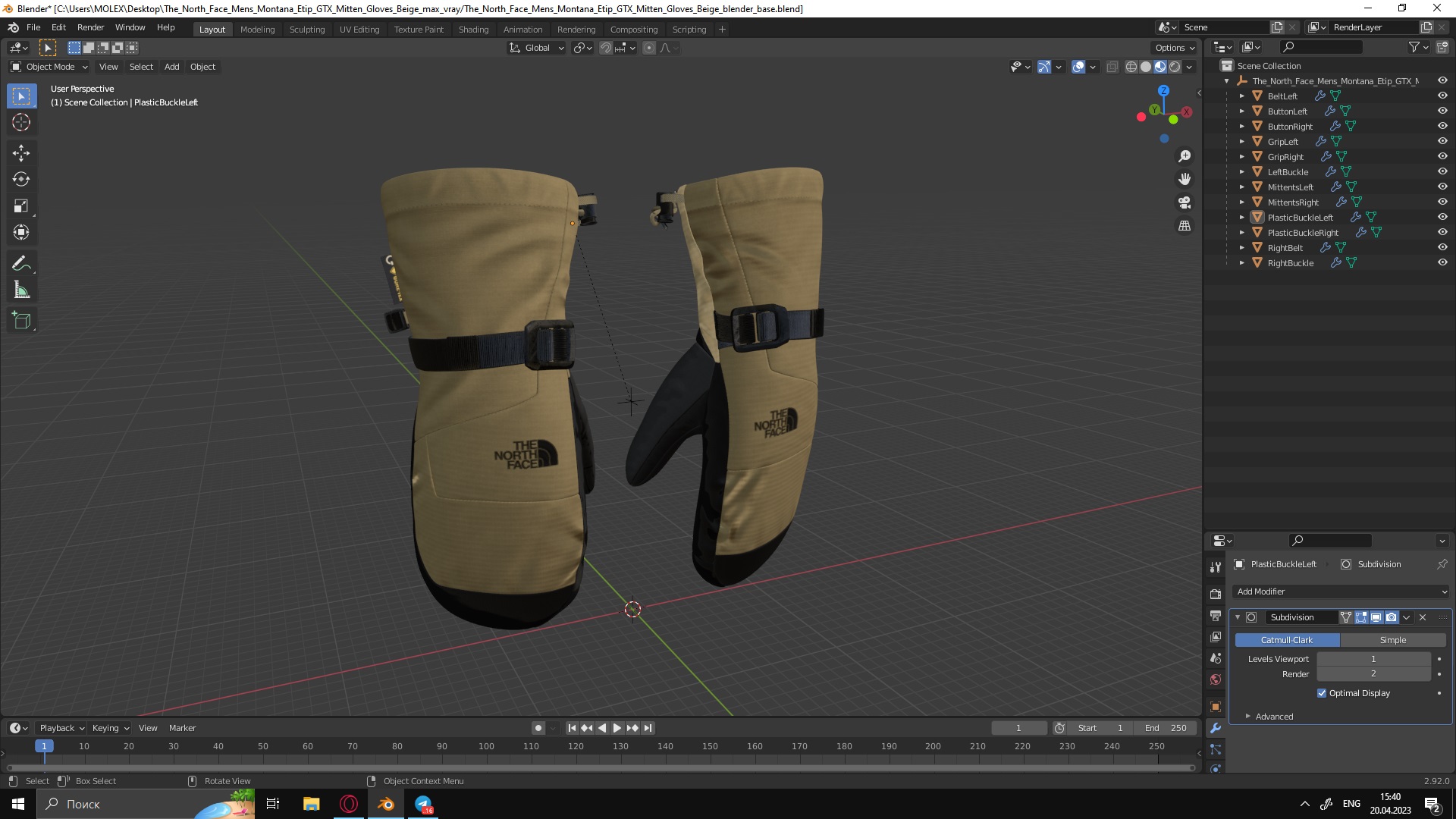Open Global transform orientation dropdown

click(x=537, y=48)
